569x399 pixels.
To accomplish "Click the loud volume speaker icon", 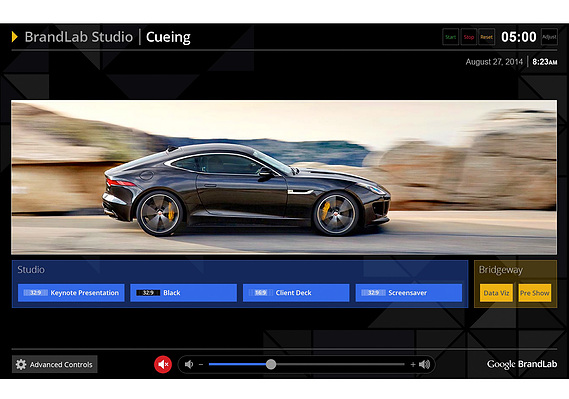I will [425, 364].
